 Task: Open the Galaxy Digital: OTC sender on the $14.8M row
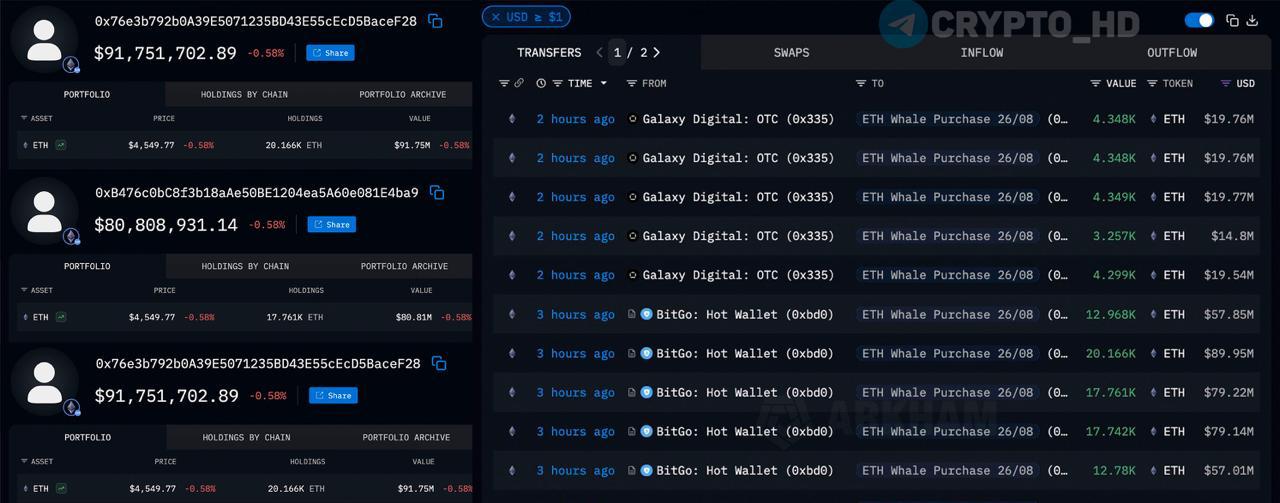tap(738, 236)
